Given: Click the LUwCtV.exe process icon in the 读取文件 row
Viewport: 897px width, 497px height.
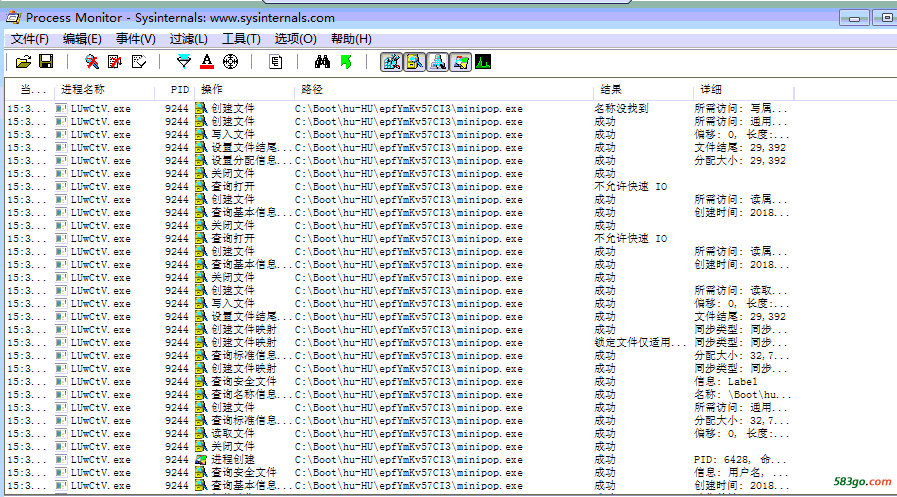Looking at the screenshot, I should (61, 433).
